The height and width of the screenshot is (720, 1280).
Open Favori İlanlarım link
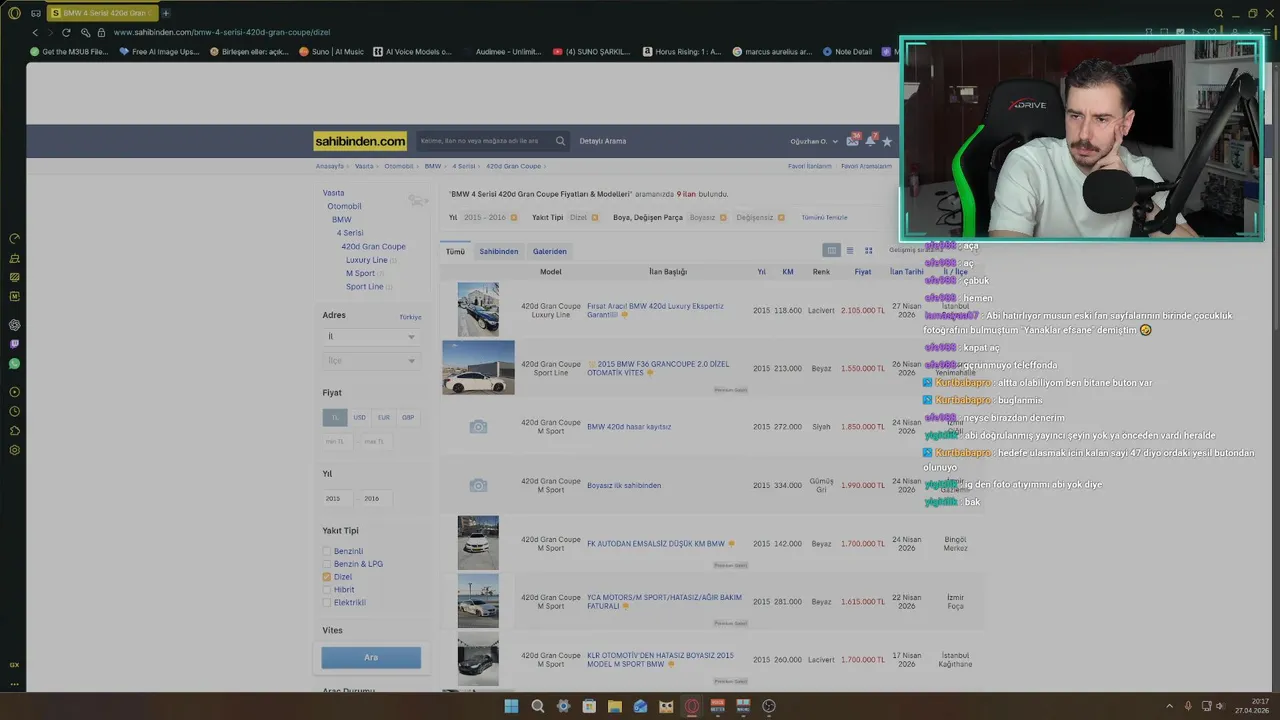(x=810, y=166)
